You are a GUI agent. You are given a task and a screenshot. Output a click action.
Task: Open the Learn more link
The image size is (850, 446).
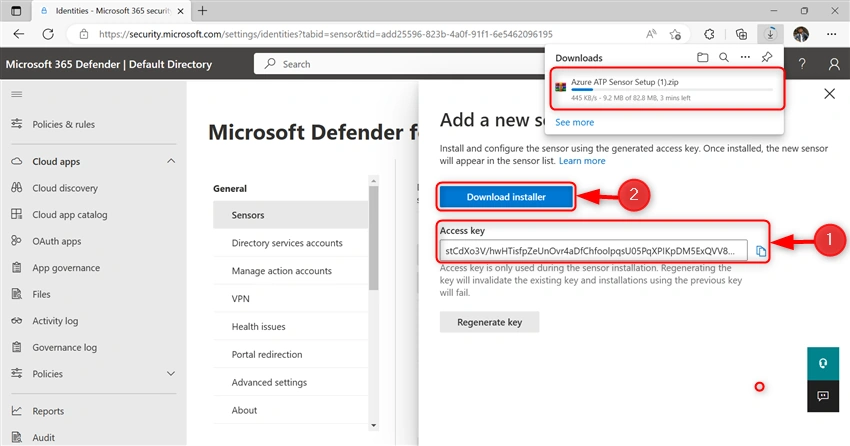(582, 161)
